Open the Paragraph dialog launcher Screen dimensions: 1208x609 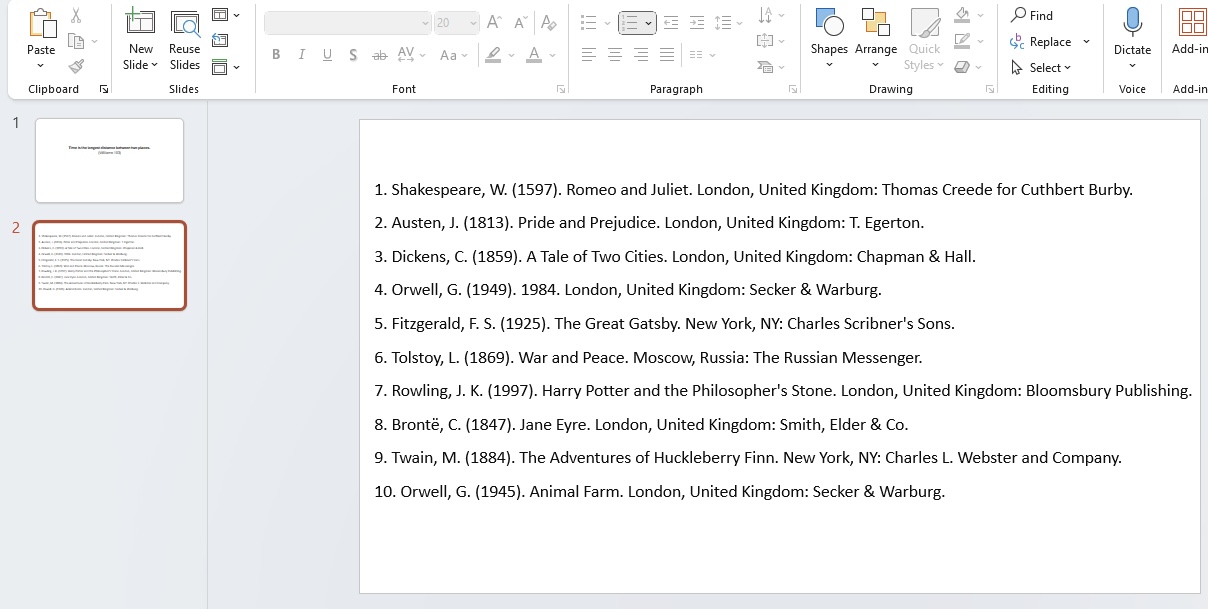tap(793, 90)
